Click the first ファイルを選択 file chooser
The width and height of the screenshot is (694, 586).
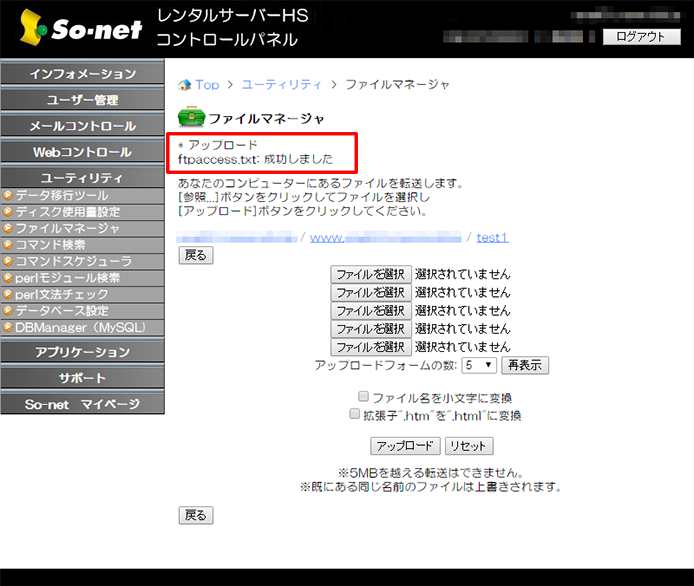pyautogui.click(x=370, y=275)
